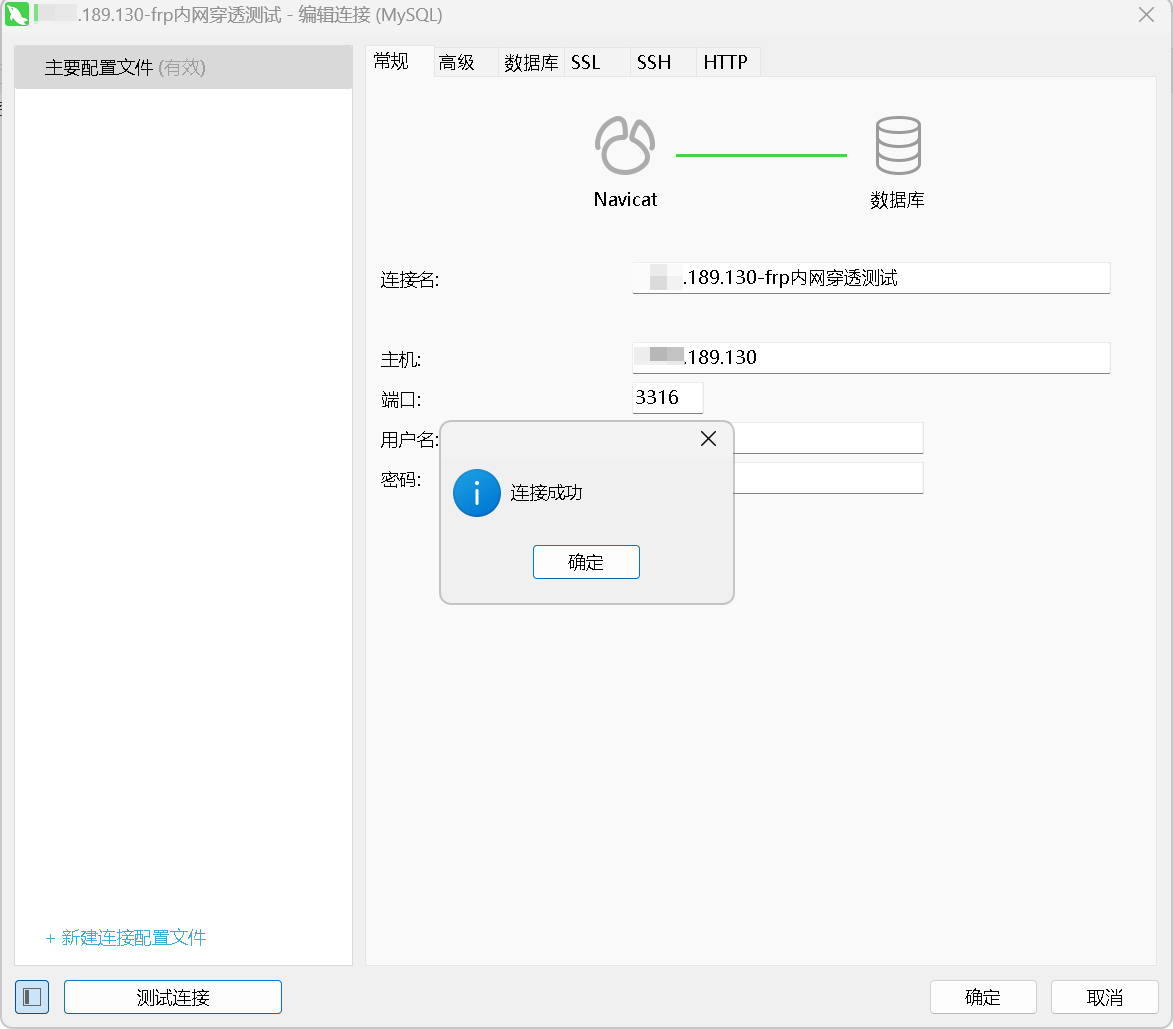Close the 连接成功 popup with X
Viewport: 1173px width, 1029px height.
(708, 439)
